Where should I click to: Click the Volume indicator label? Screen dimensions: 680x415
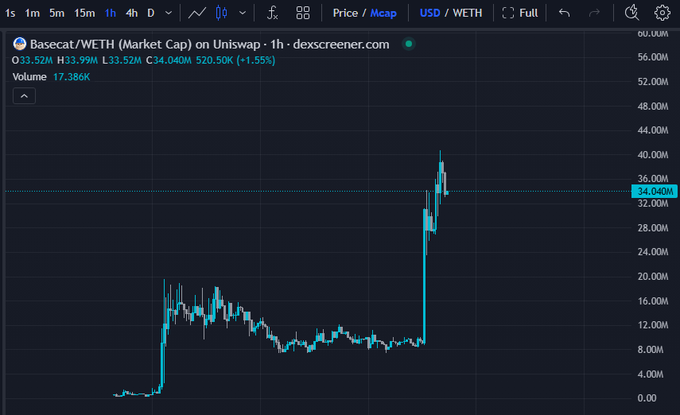click(x=29, y=77)
